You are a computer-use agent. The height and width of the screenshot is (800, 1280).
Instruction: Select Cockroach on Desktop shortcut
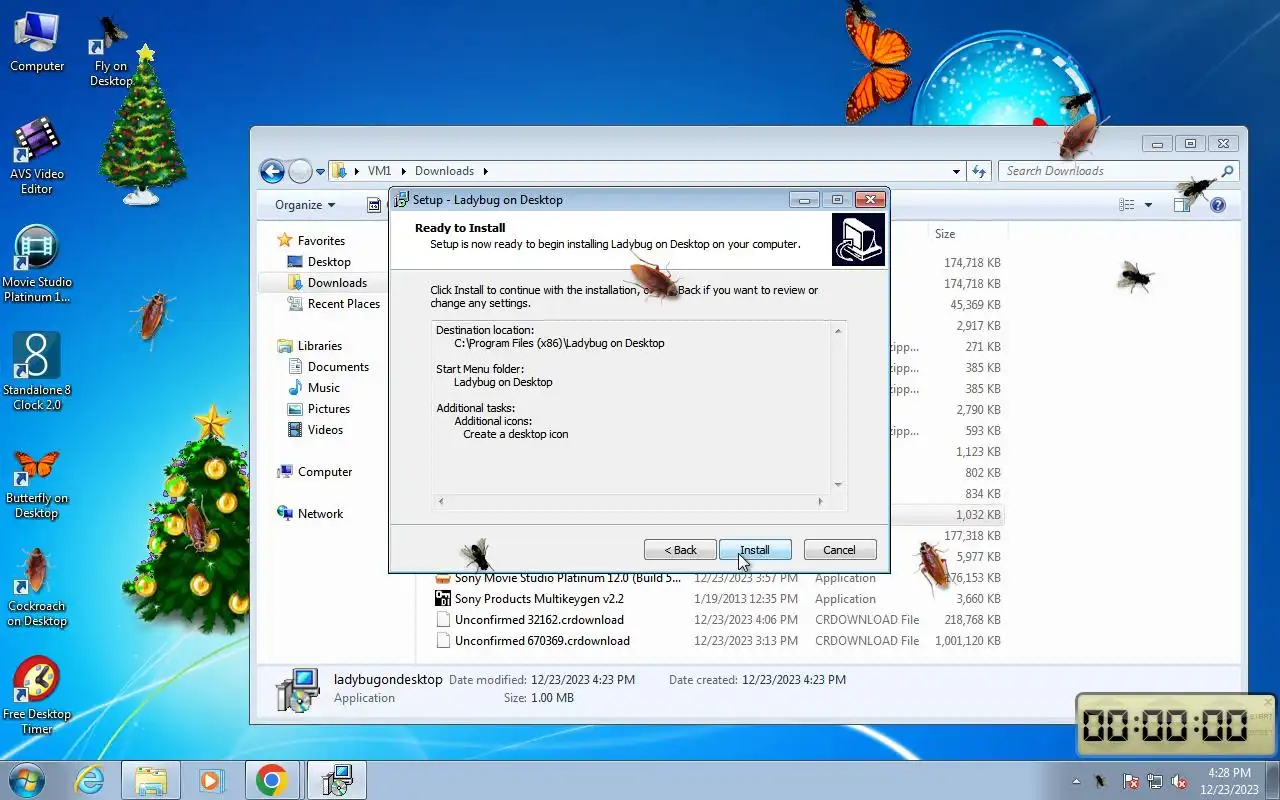click(x=37, y=588)
